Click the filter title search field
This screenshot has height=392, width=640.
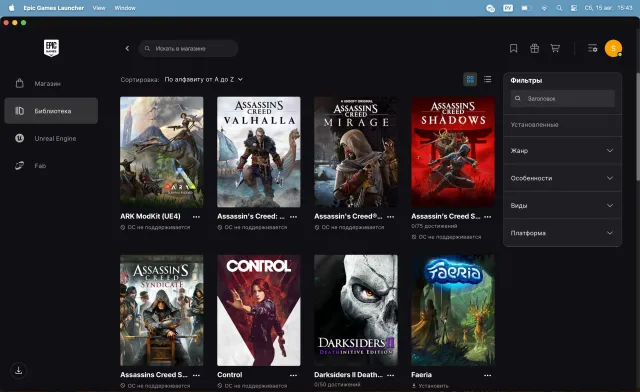[562, 98]
